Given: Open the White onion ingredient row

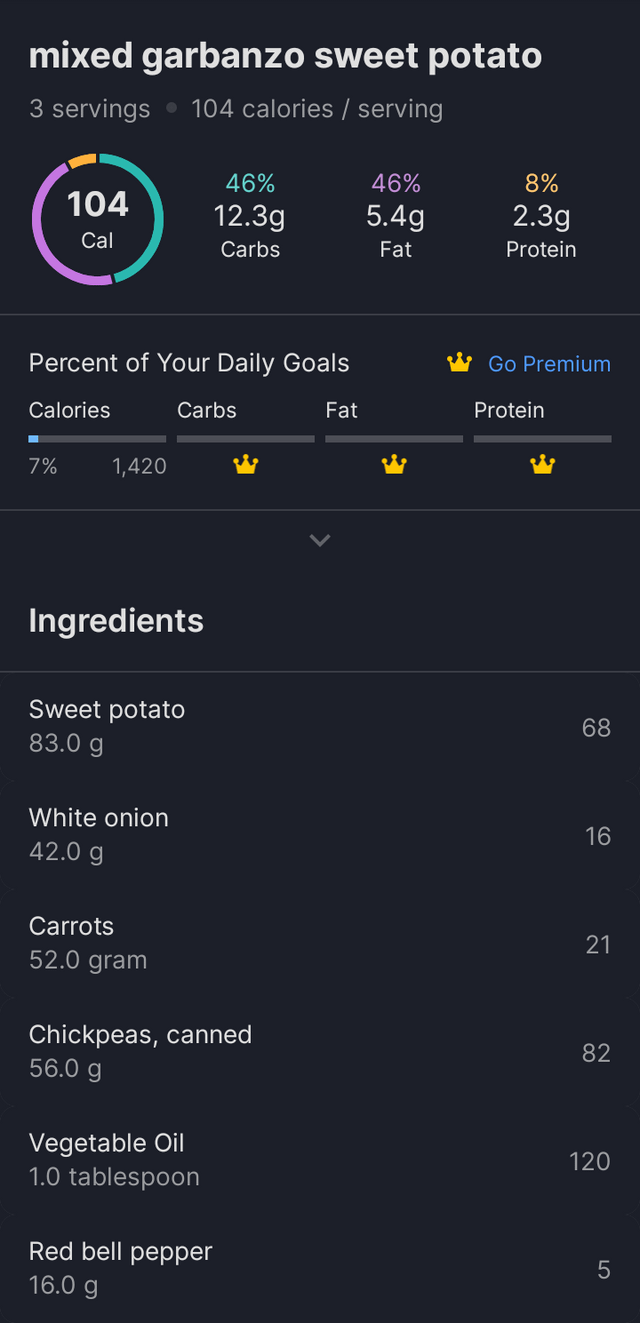Looking at the screenshot, I should [320, 835].
